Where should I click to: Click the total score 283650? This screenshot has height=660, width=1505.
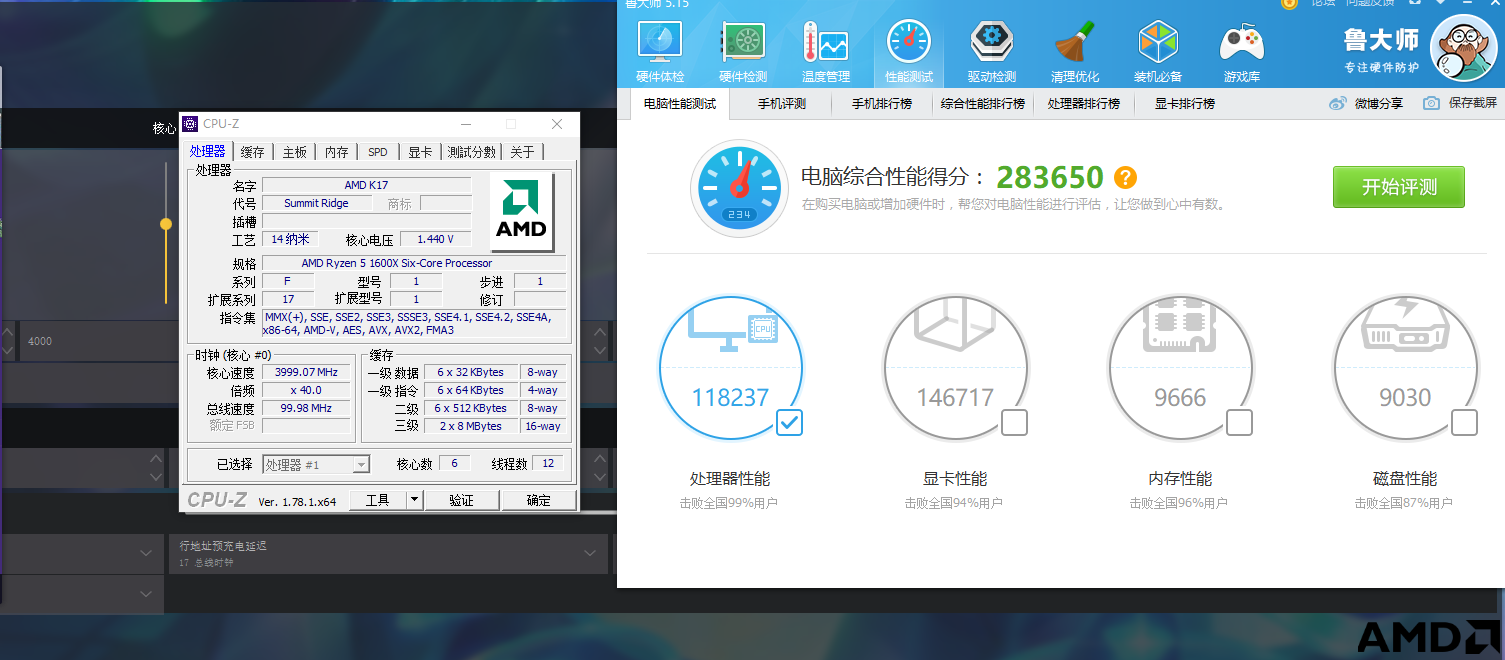(1050, 178)
